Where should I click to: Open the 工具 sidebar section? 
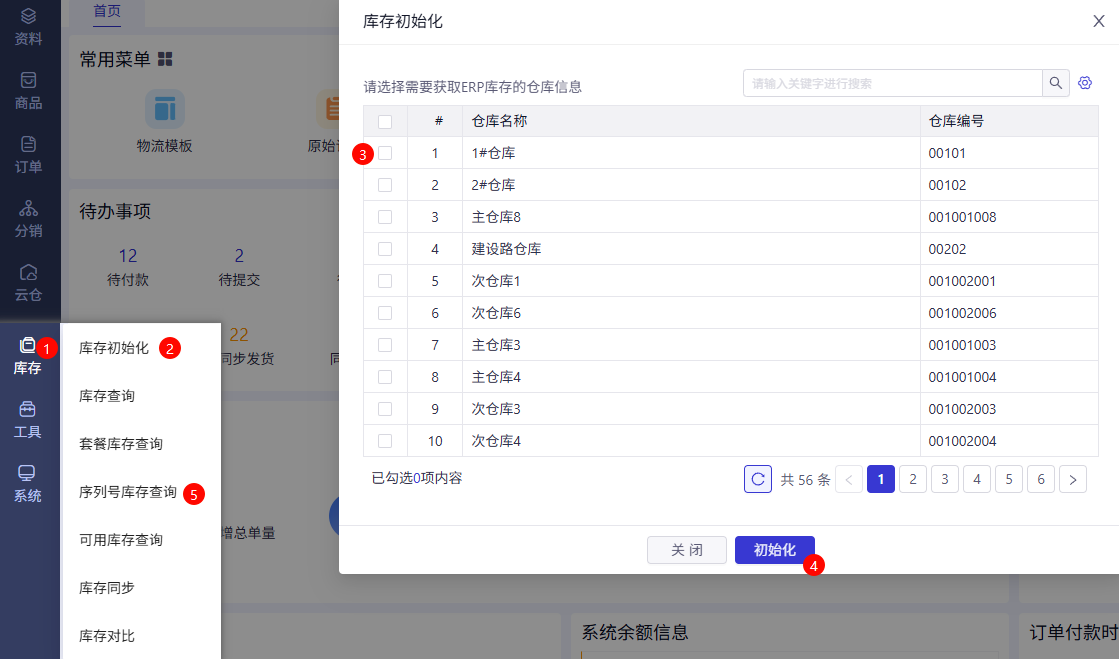[28, 420]
